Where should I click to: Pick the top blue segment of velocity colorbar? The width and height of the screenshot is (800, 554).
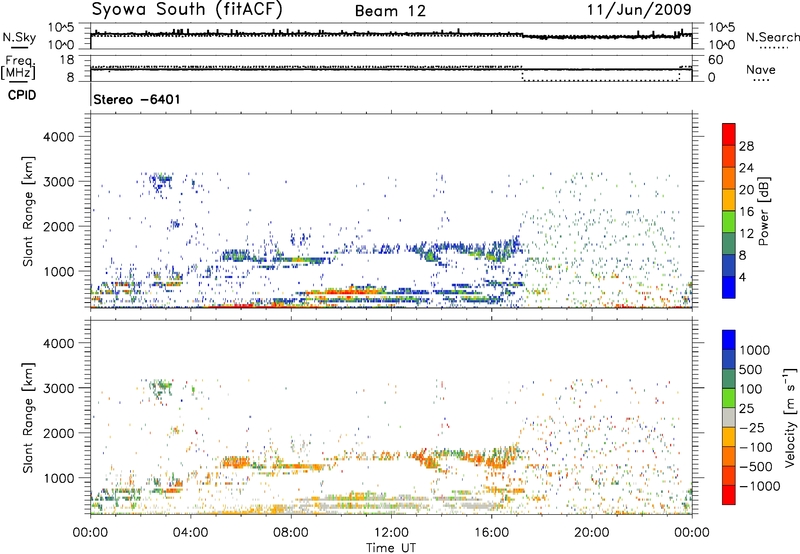729,340
